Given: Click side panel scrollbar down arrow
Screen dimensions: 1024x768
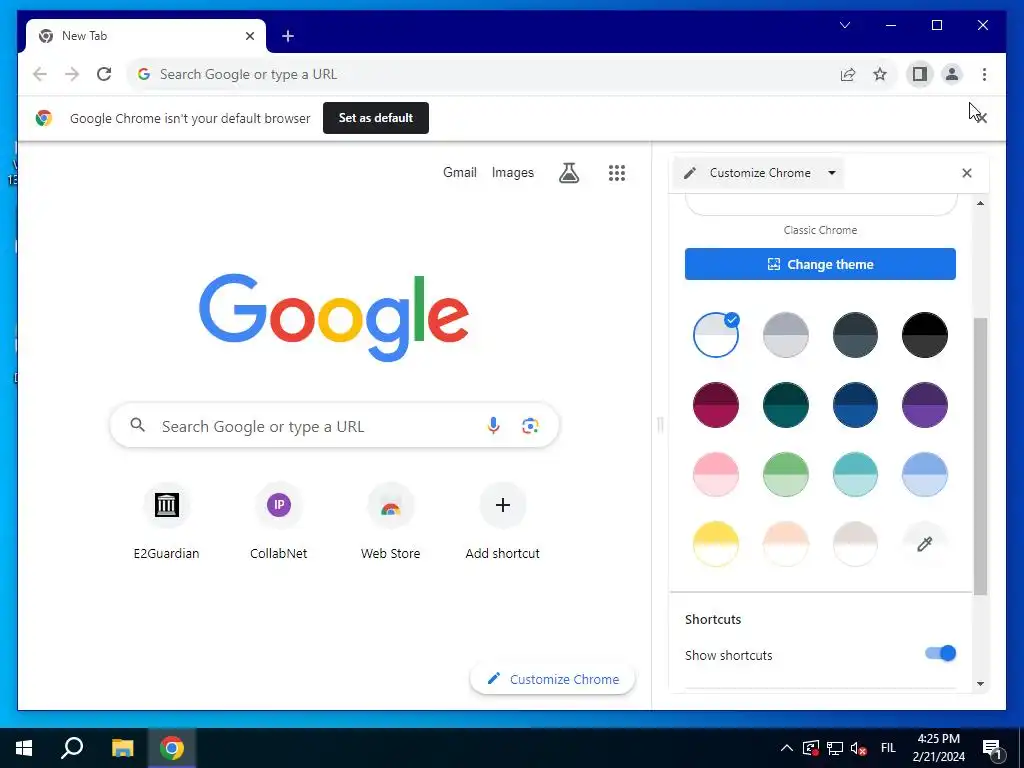Looking at the screenshot, I should tap(980, 684).
